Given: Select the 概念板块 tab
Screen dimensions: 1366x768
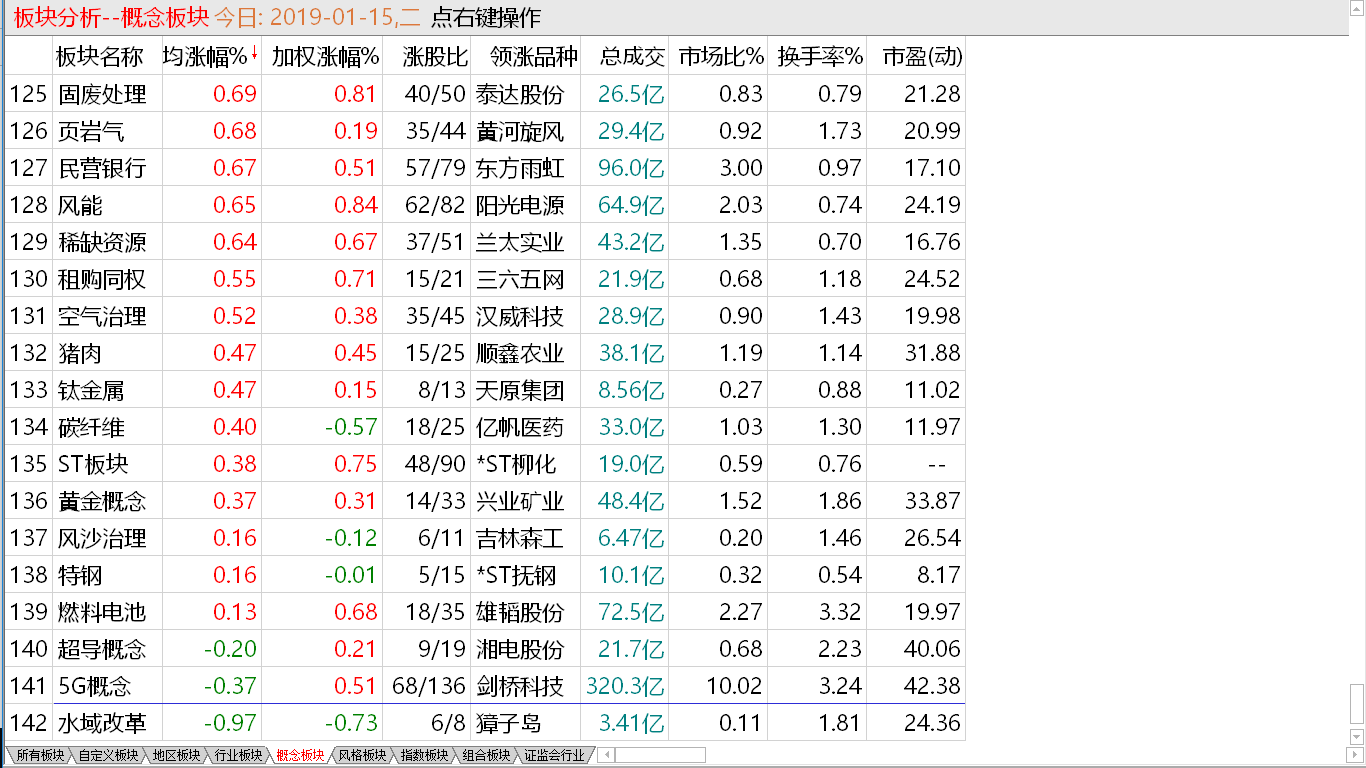Looking at the screenshot, I should (x=299, y=755).
